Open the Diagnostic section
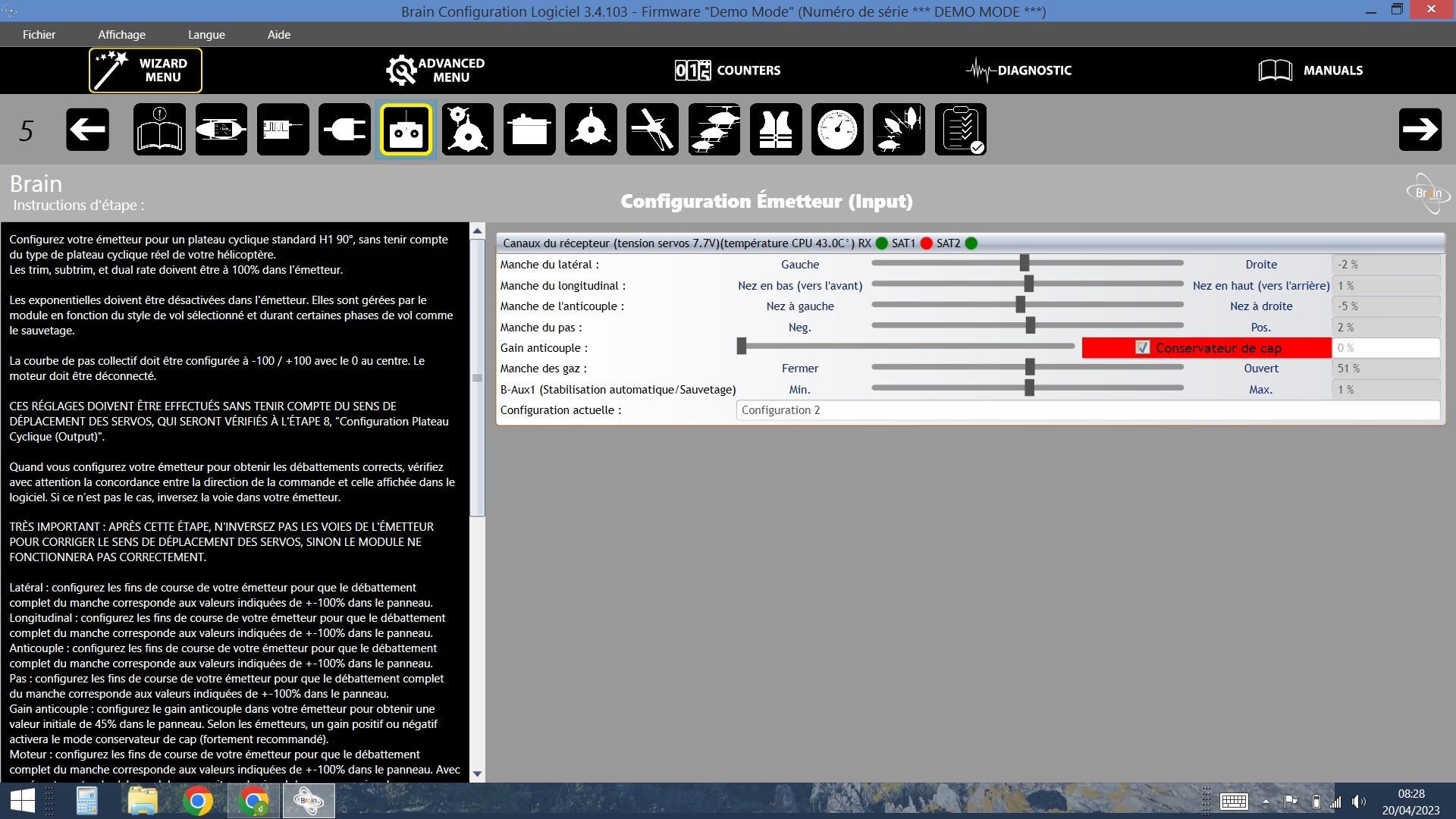 pyautogui.click(x=1018, y=71)
